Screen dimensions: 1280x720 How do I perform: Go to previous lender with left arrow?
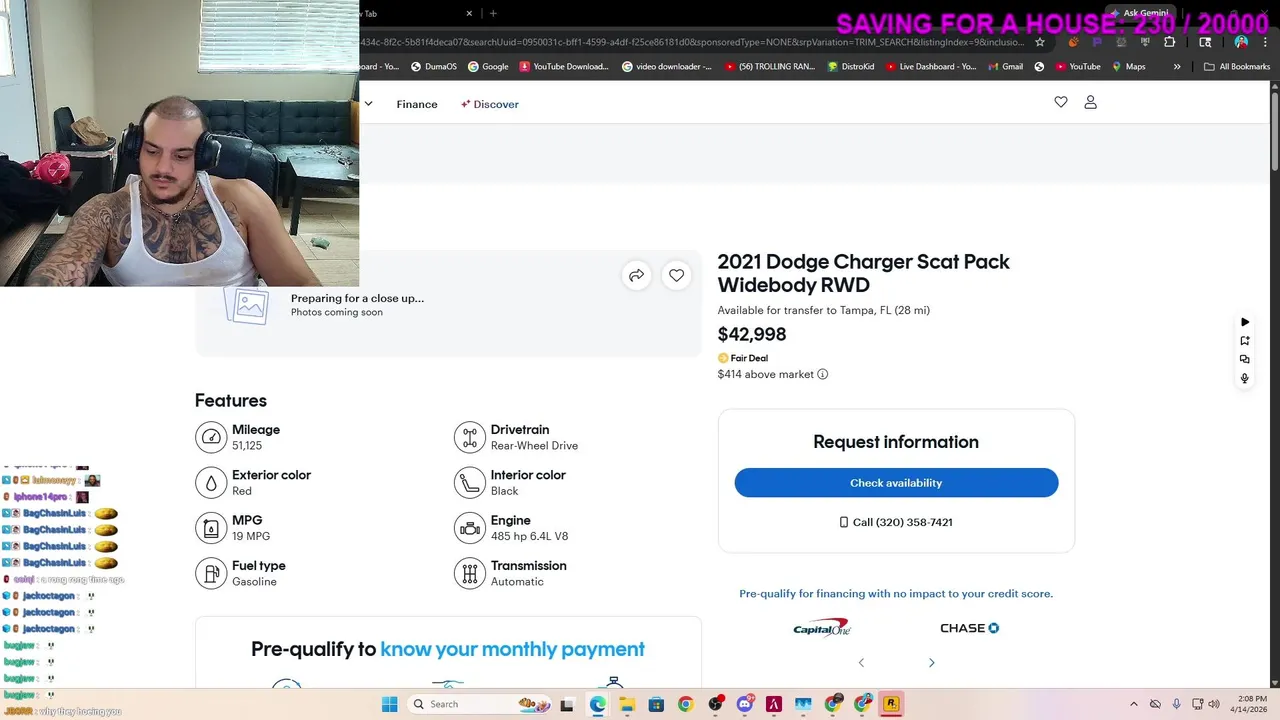click(861, 662)
